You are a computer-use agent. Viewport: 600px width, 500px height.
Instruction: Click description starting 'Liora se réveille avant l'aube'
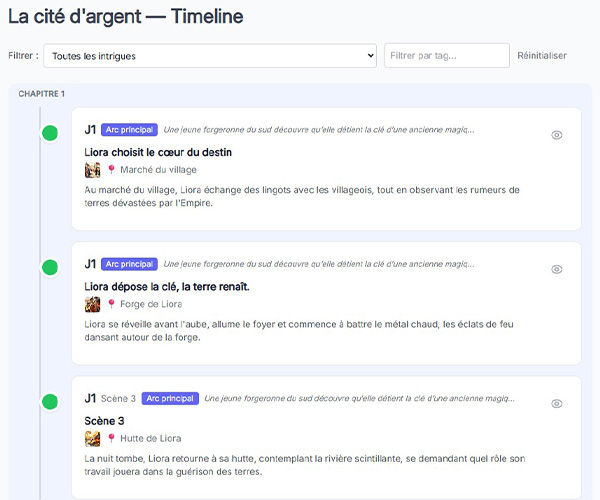coord(299,331)
